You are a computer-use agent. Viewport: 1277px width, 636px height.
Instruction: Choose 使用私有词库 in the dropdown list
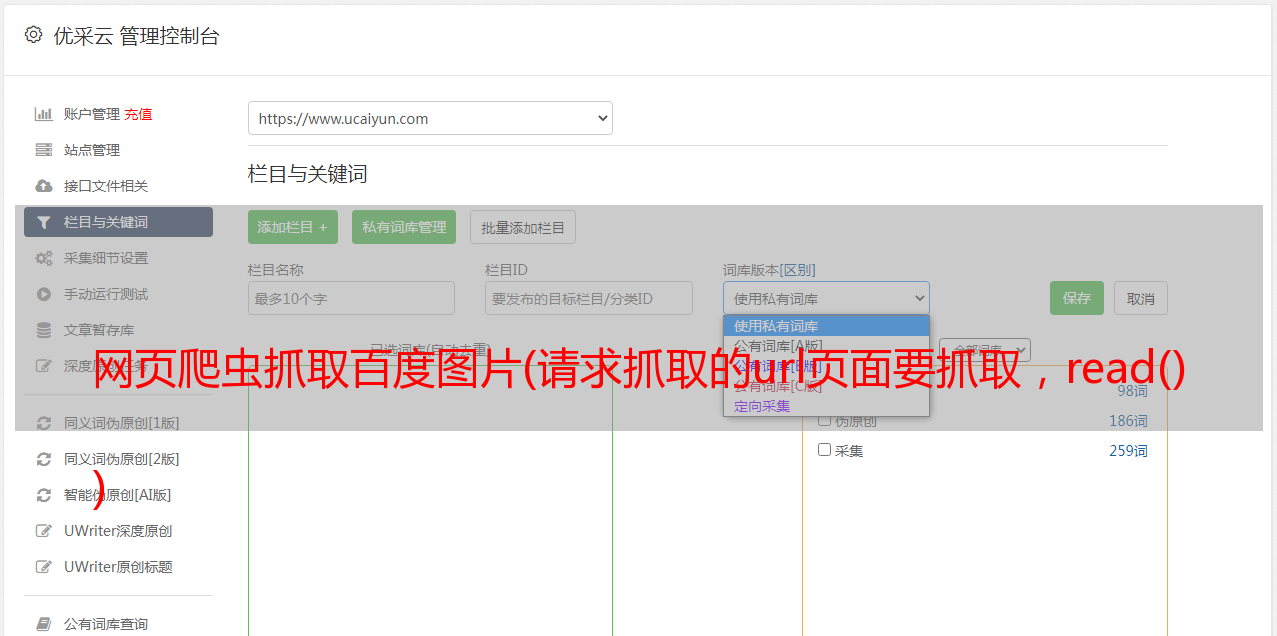pos(826,326)
